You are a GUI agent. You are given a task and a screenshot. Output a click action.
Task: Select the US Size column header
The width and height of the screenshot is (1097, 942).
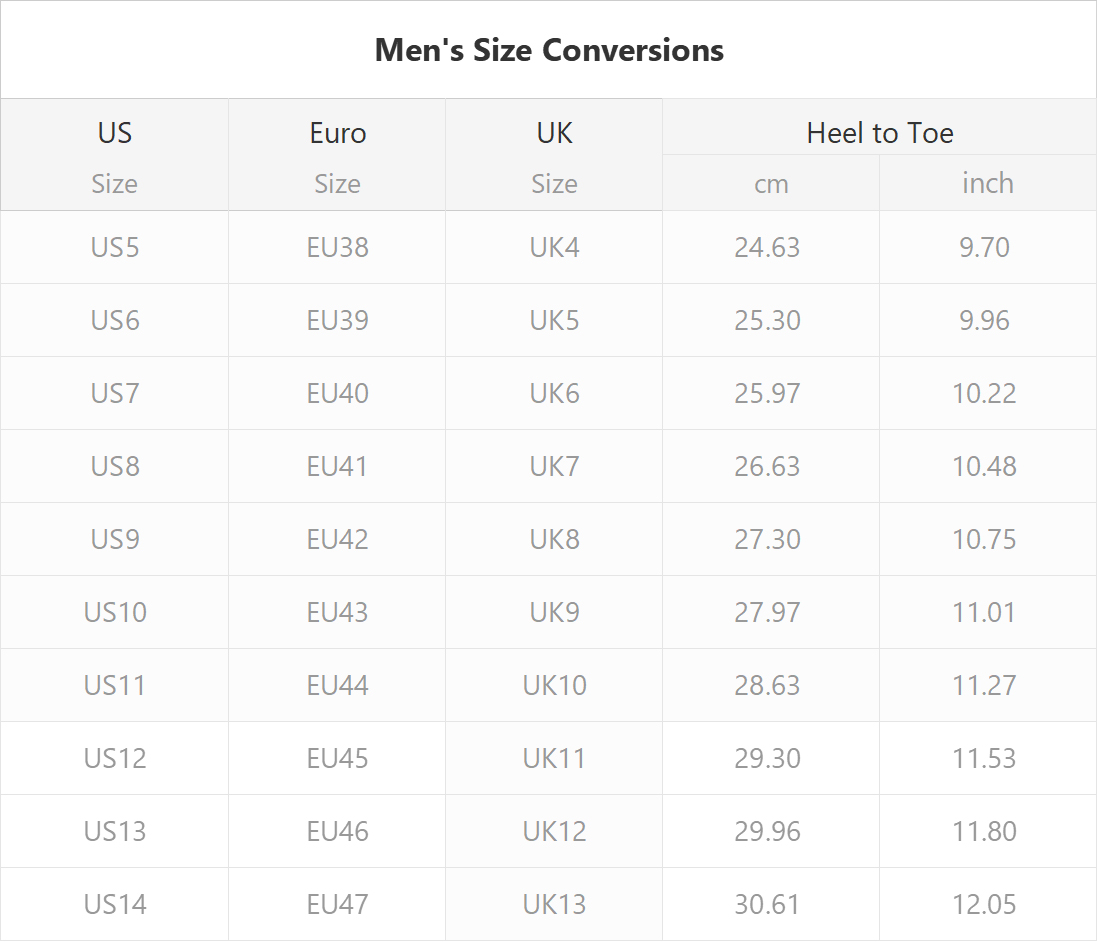pos(114,155)
